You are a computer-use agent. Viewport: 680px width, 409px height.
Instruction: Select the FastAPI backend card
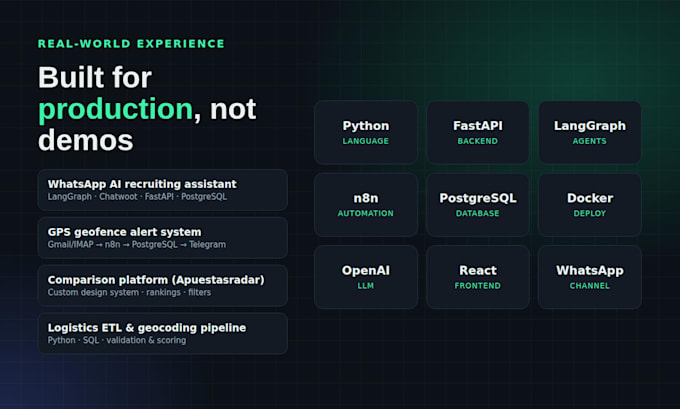click(x=477, y=132)
